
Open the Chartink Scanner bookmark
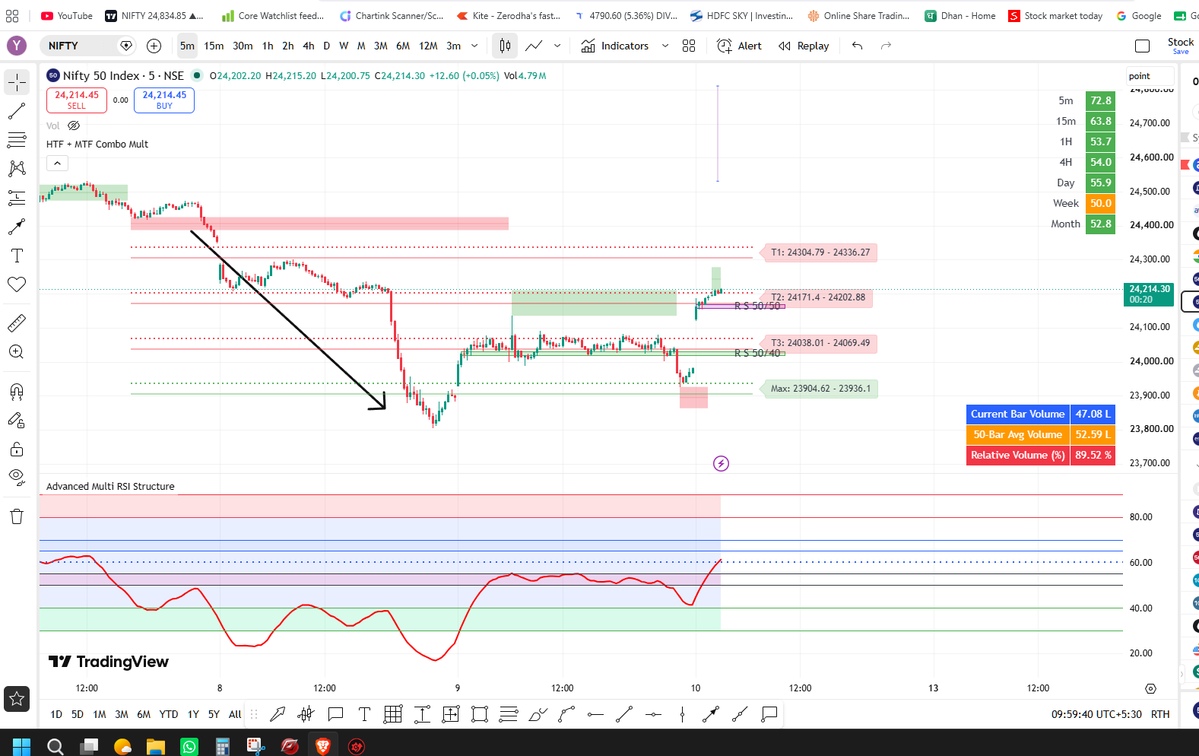(x=392, y=15)
